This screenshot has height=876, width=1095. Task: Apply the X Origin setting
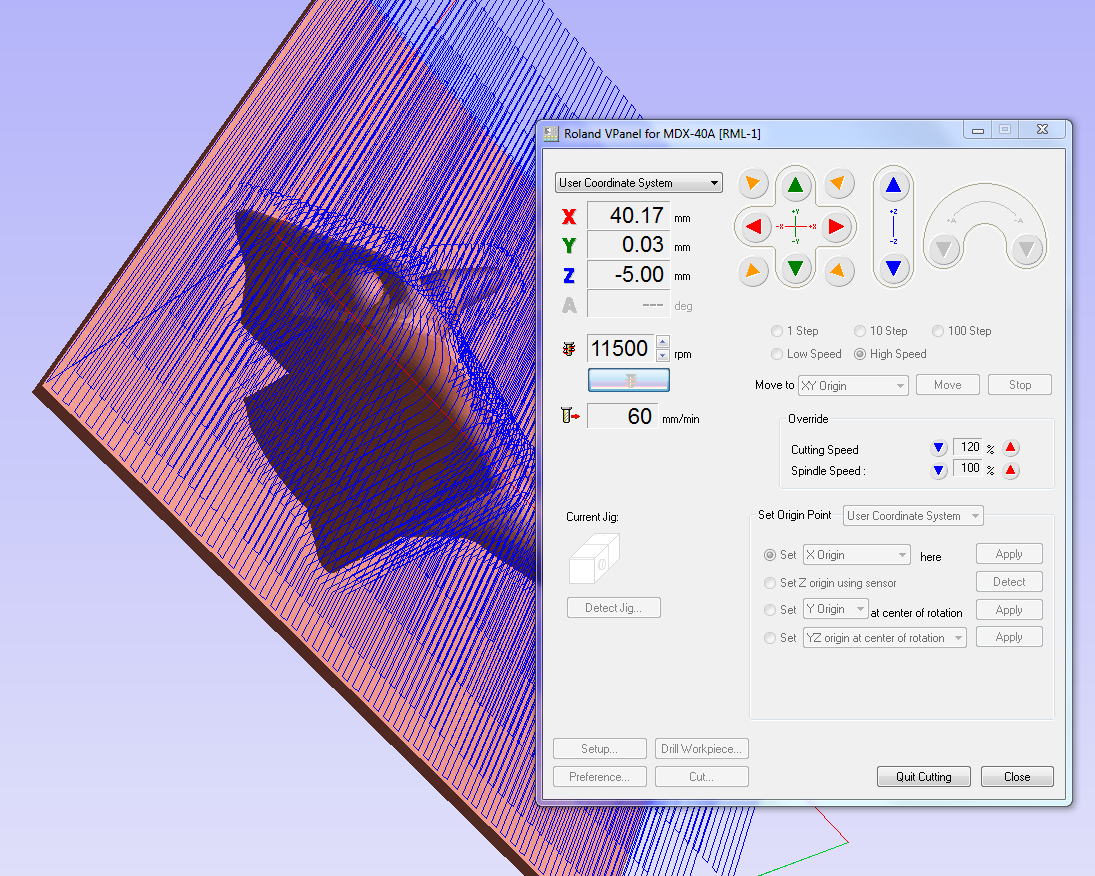1009,554
